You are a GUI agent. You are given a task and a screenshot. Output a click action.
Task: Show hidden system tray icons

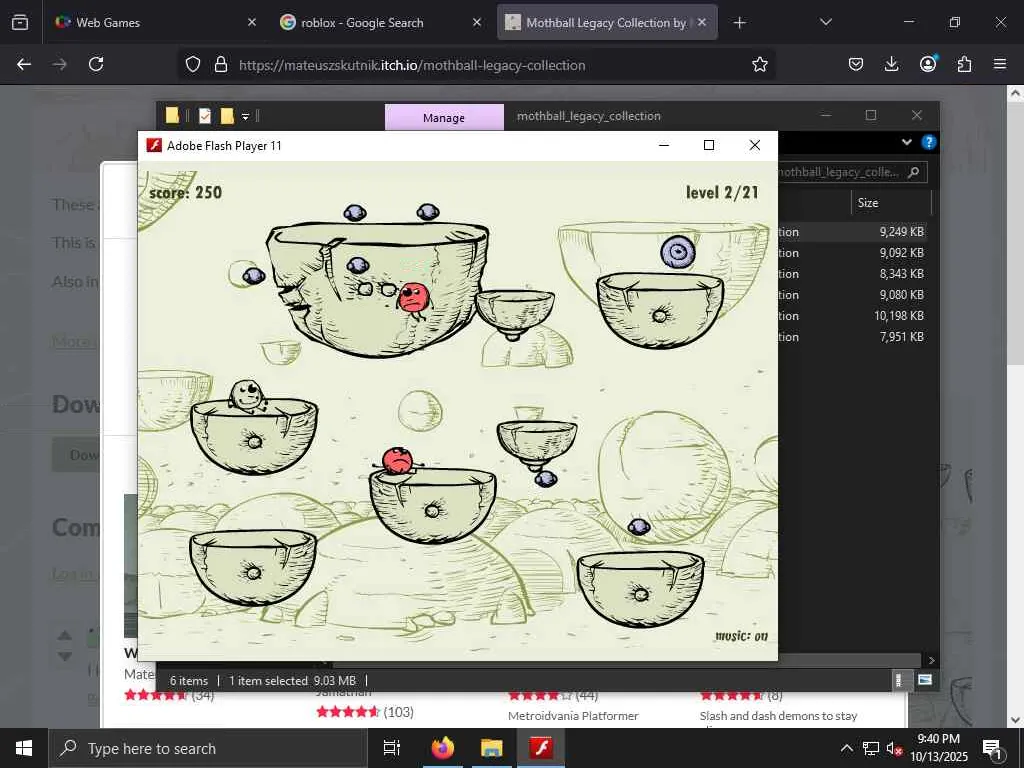pos(846,748)
